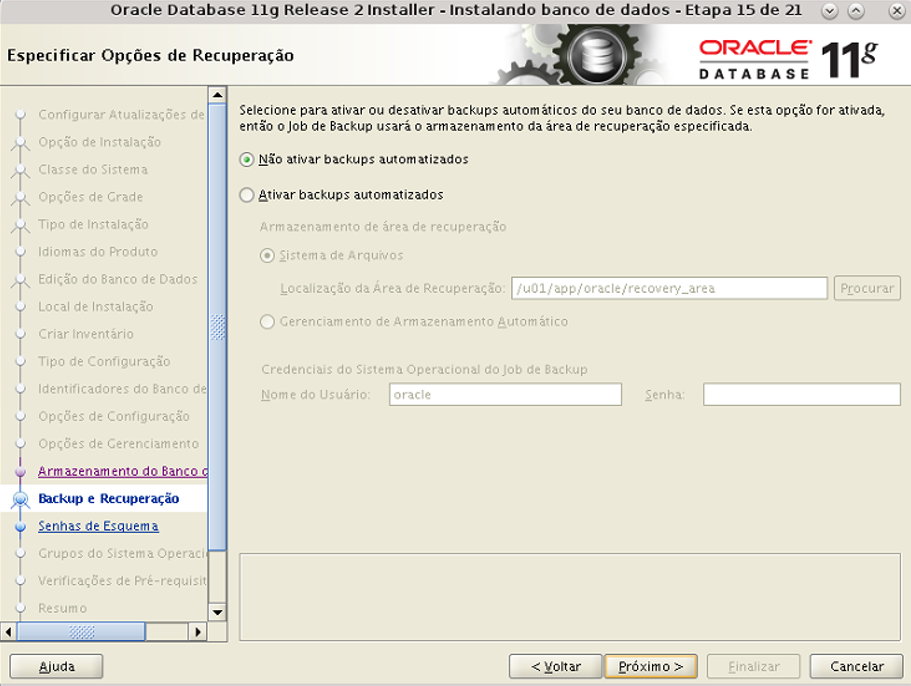Click the recovery area location field
Image resolution: width=911 pixels, height=686 pixels.
(669, 288)
